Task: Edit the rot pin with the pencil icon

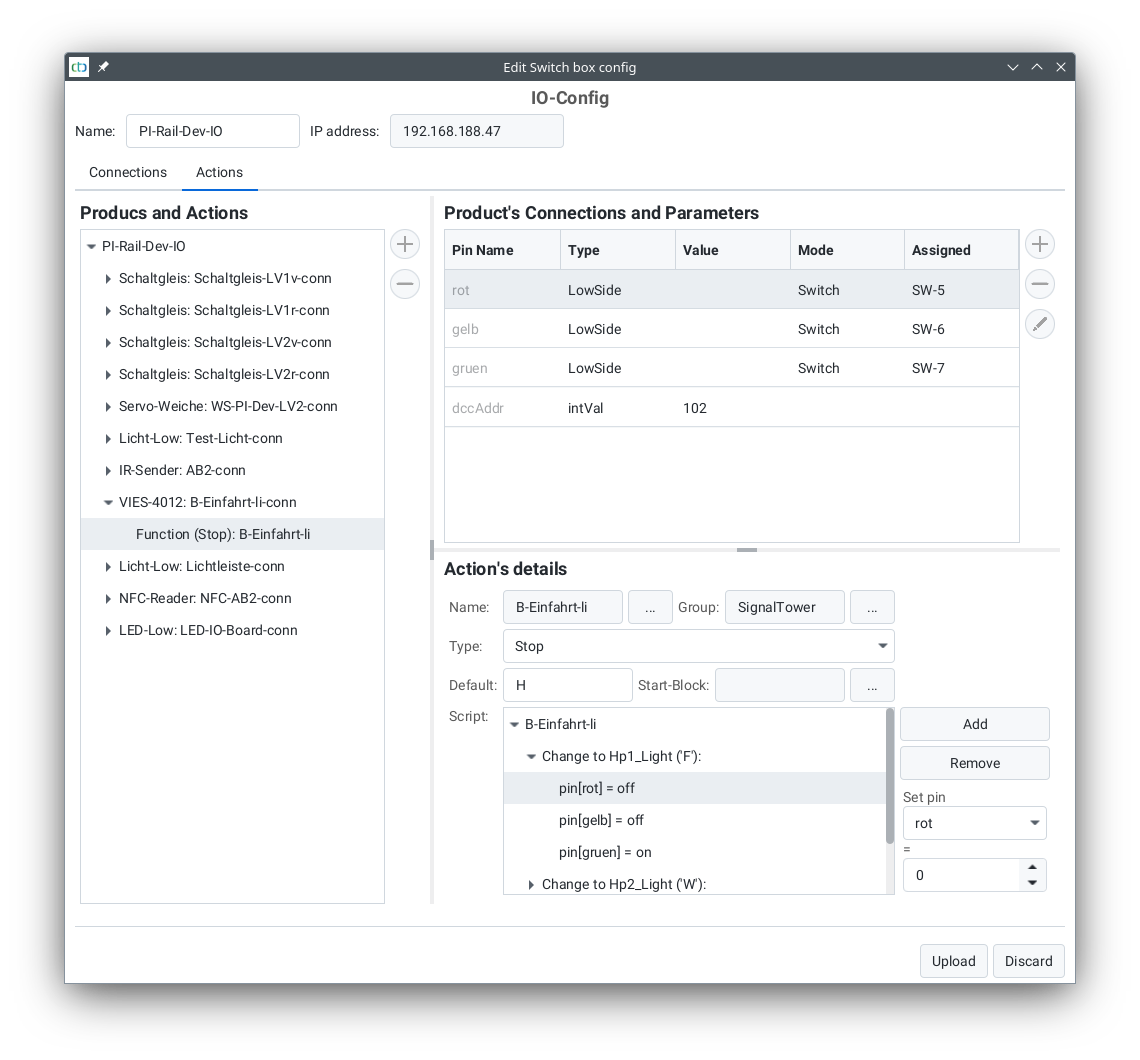Action: tap(1039, 323)
